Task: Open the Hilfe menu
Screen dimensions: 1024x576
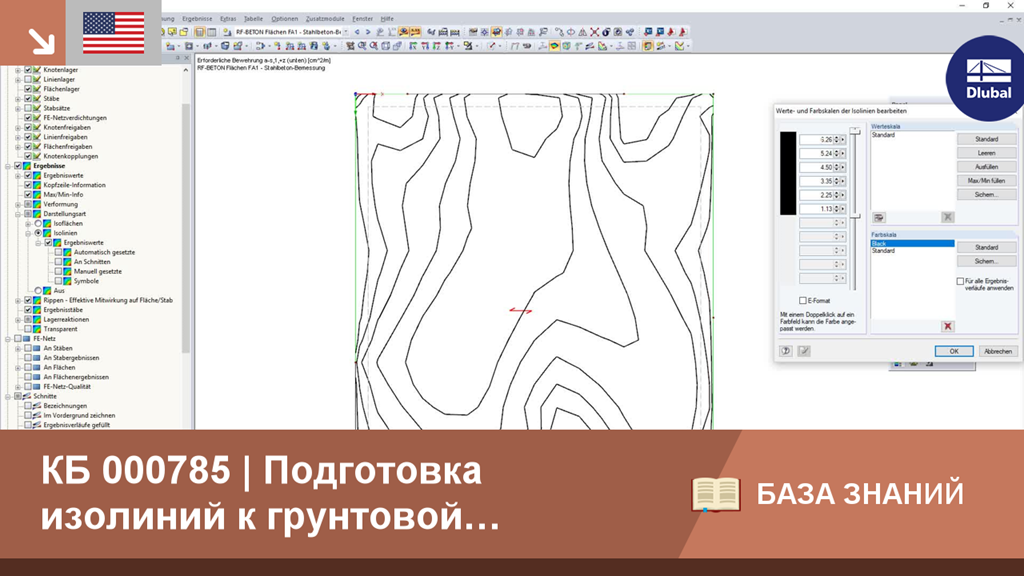Action: pos(387,19)
